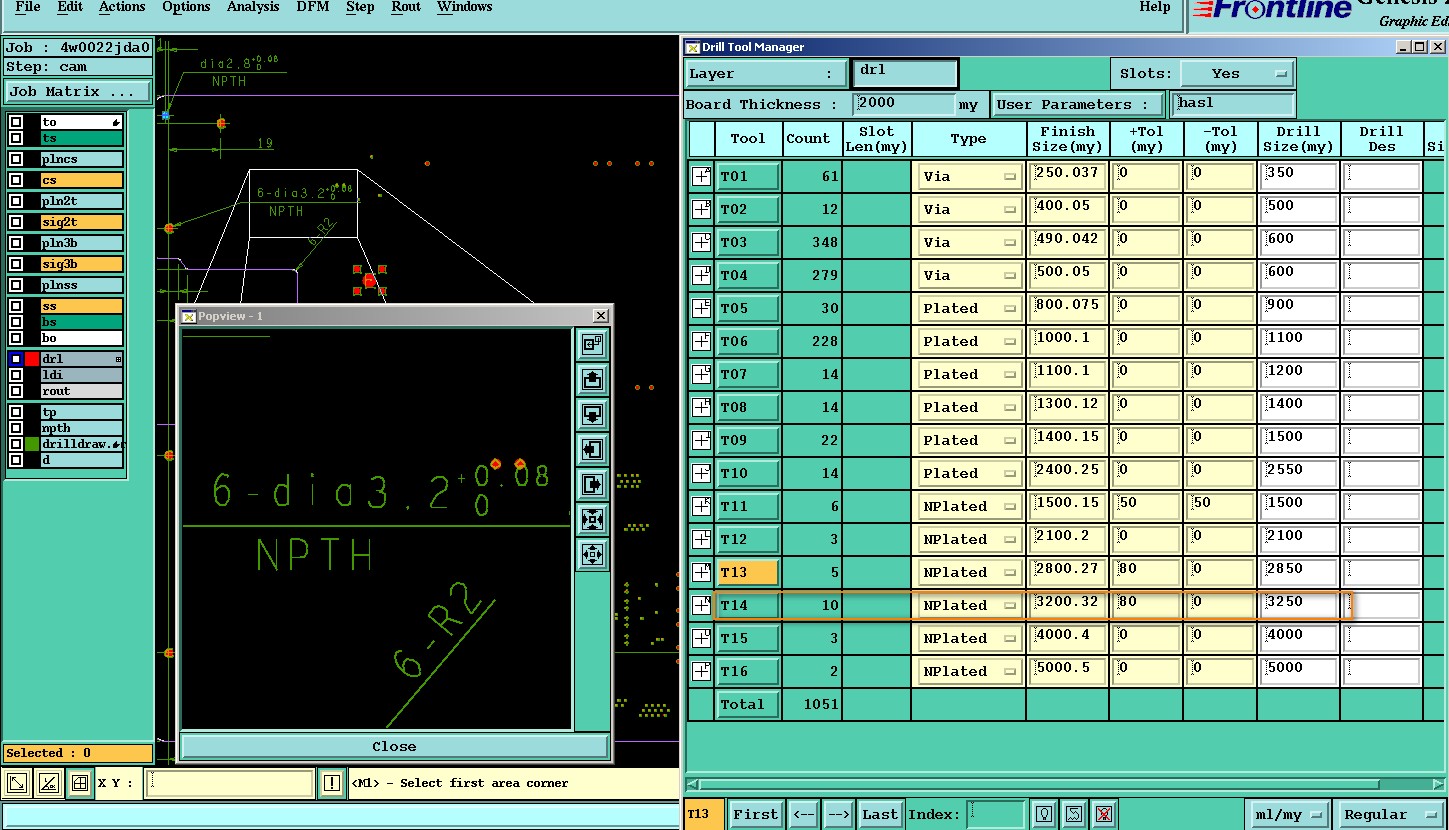
Task: Click the plus icon for tool T16
Action: point(702,672)
